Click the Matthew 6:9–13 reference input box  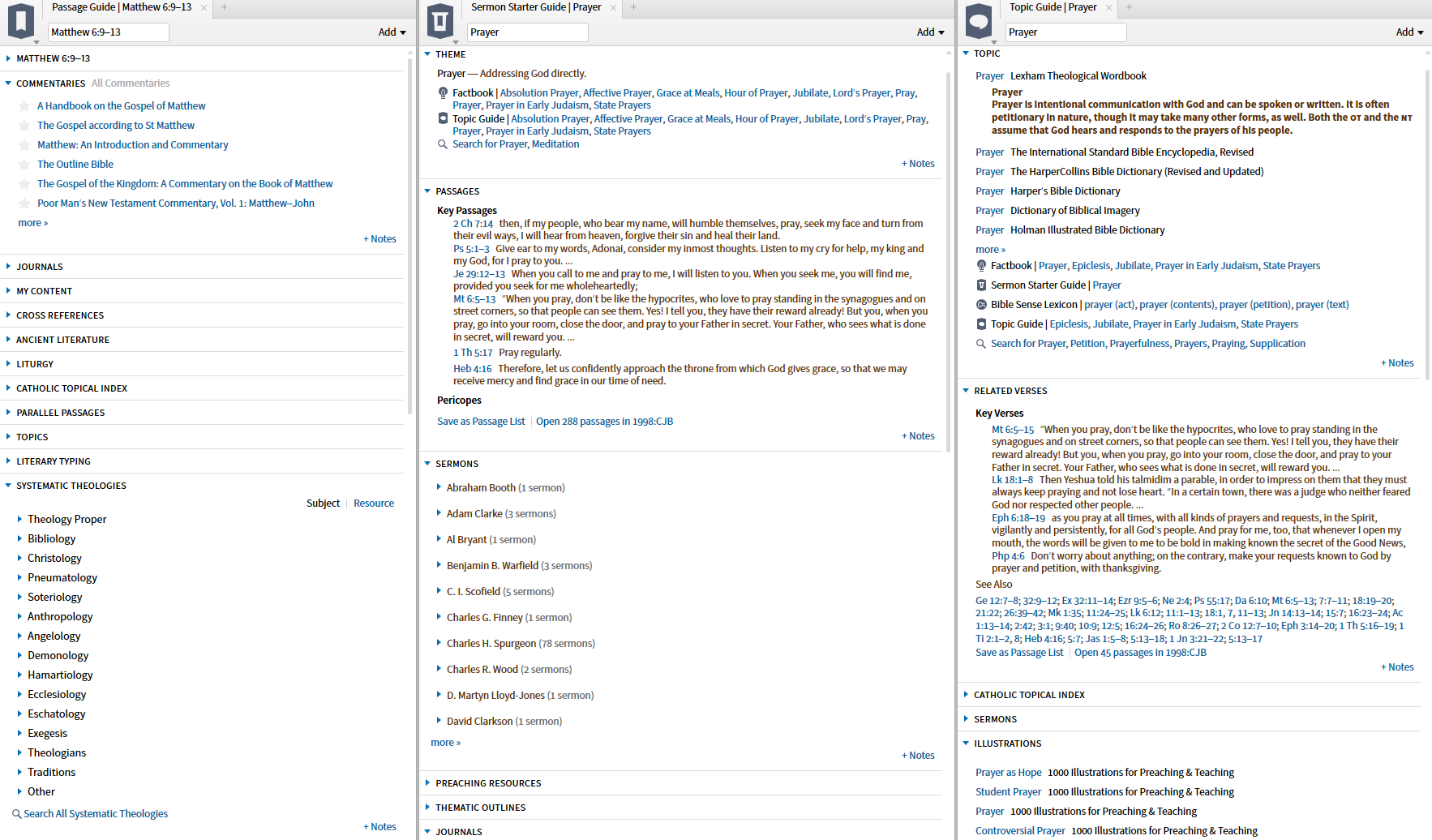pos(109,32)
